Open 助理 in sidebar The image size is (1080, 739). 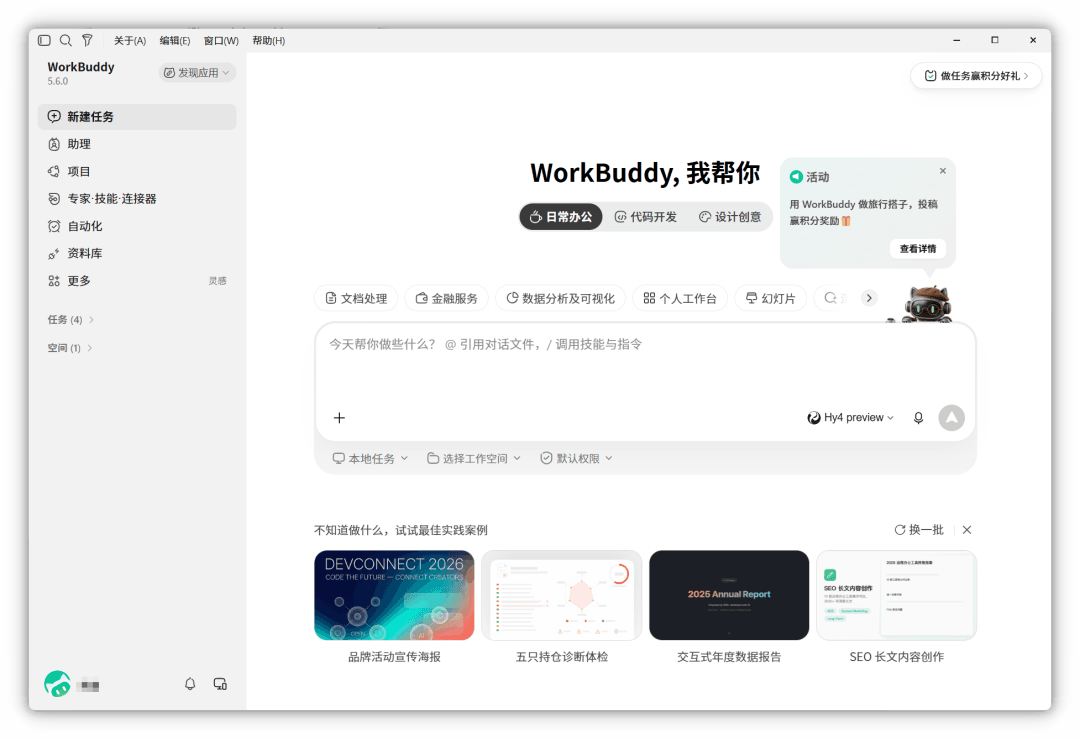pos(137,144)
